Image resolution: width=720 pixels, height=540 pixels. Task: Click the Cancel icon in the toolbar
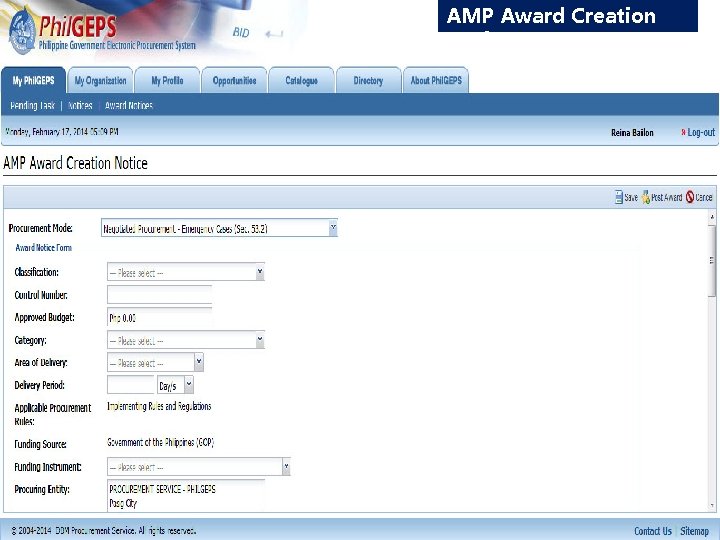tap(690, 197)
